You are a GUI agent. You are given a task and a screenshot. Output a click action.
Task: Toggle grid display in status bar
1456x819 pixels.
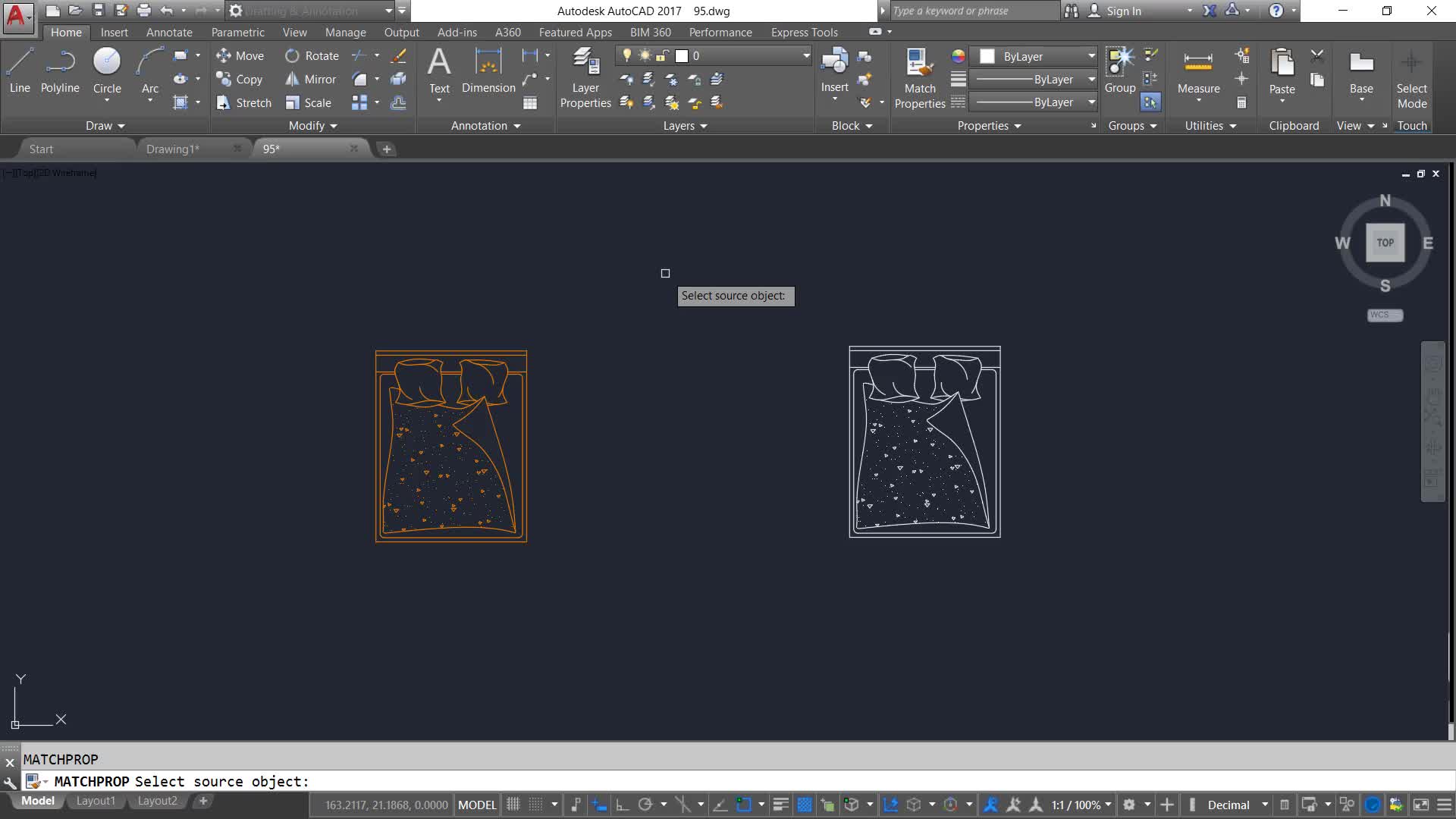pos(513,805)
